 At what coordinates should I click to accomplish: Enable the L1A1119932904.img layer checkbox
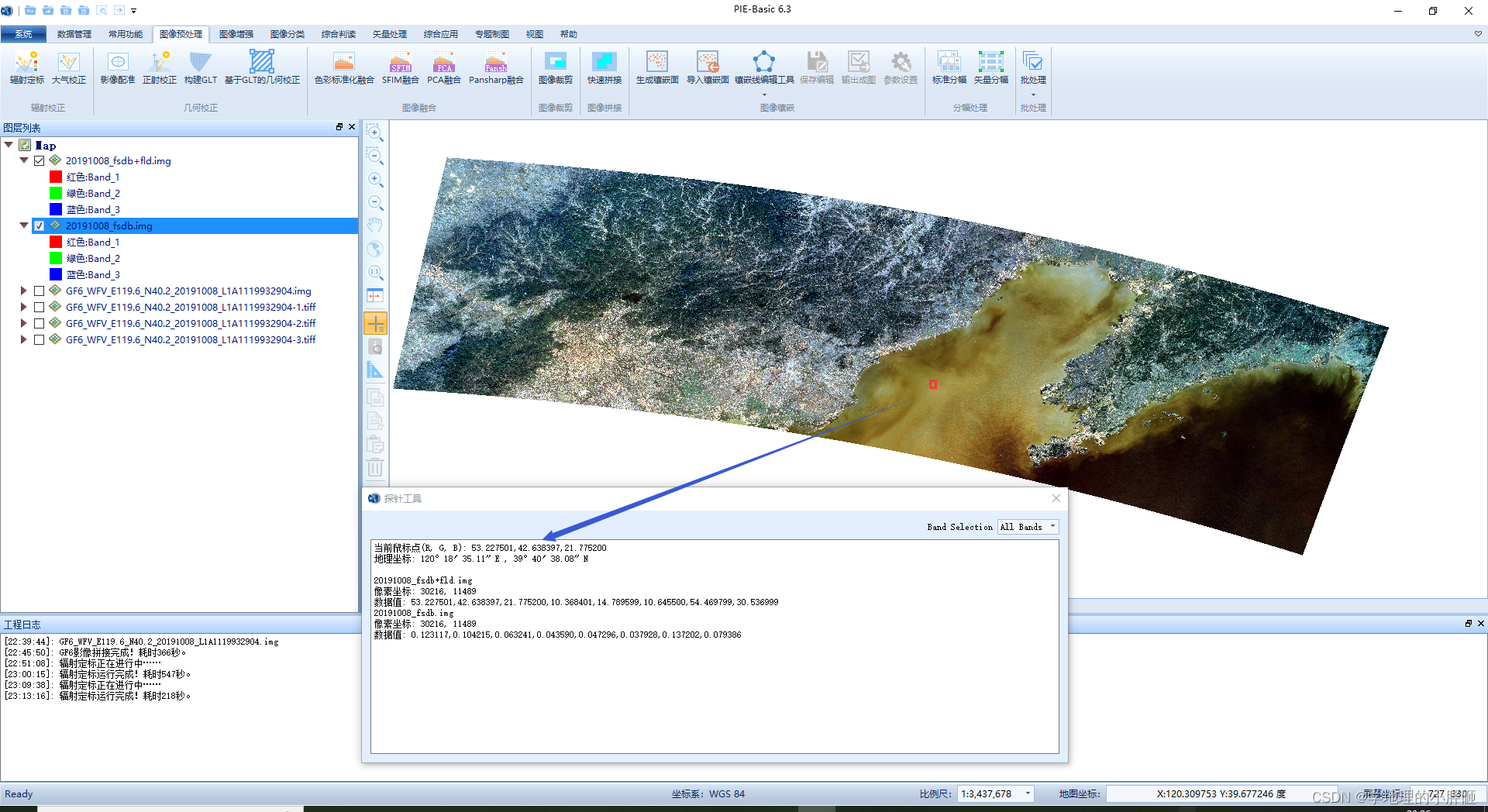click(39, 291)
